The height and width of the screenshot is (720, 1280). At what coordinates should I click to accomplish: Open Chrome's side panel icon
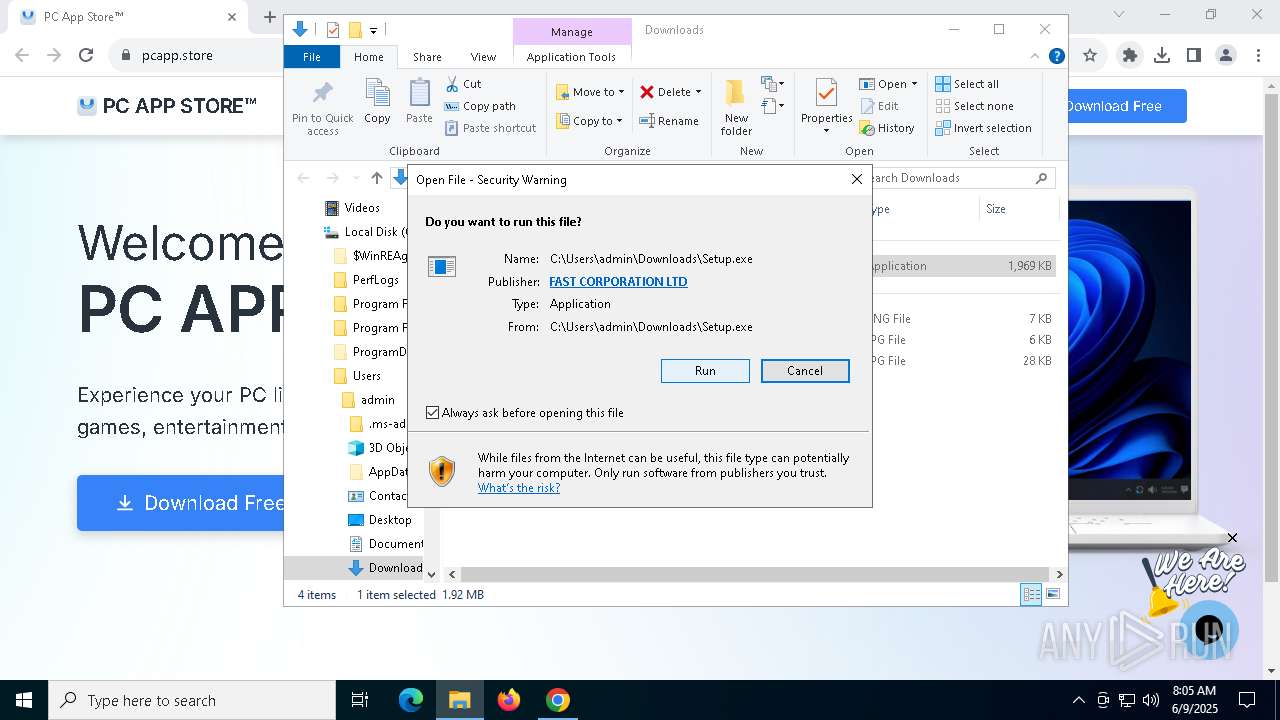(1194, 56)
